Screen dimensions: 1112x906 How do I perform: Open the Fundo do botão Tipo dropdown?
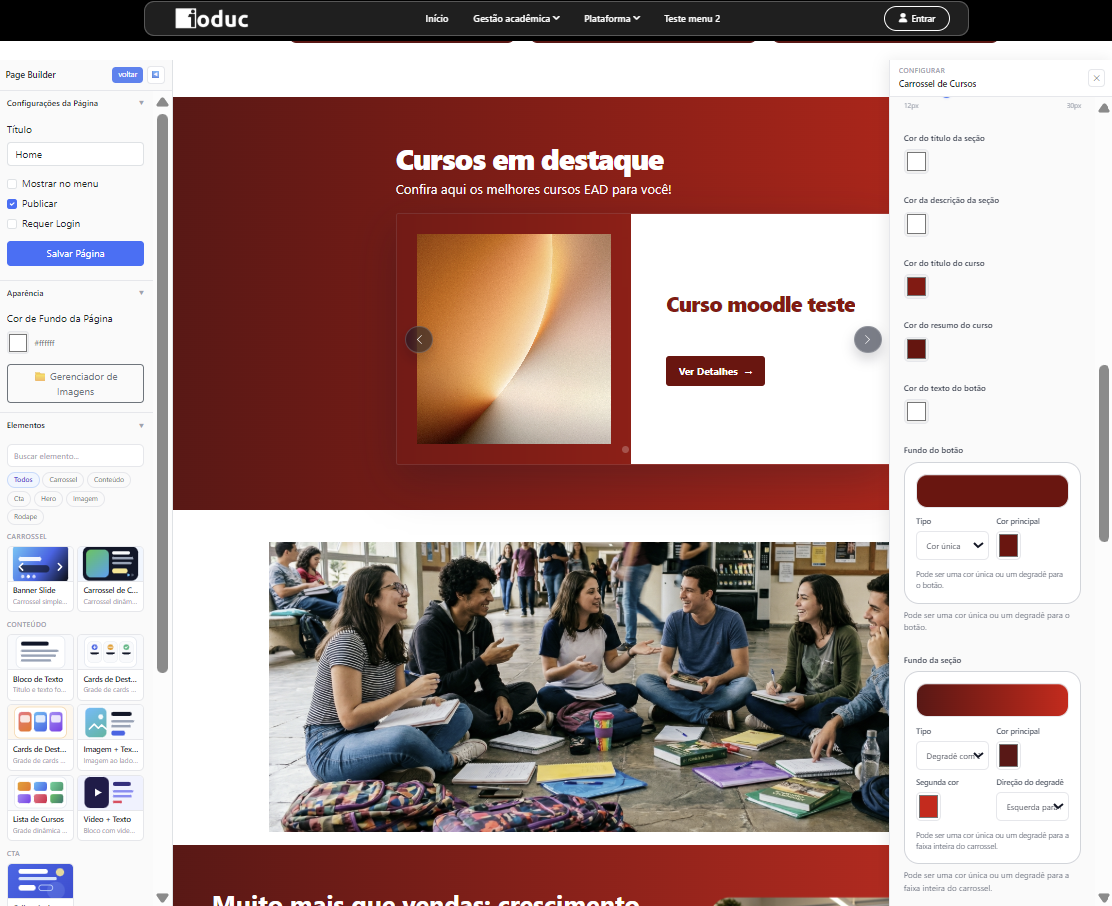(x=951, y=545)
